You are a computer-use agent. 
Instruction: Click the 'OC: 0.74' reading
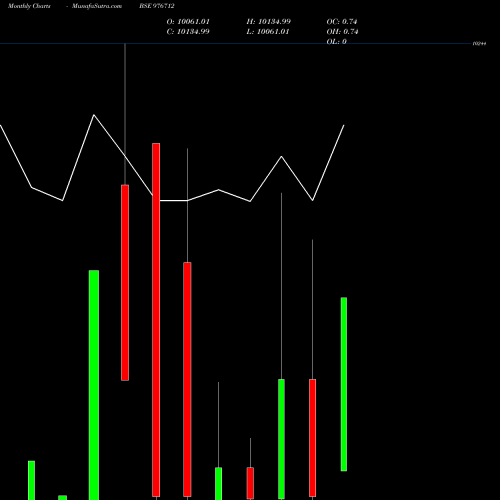342,22
